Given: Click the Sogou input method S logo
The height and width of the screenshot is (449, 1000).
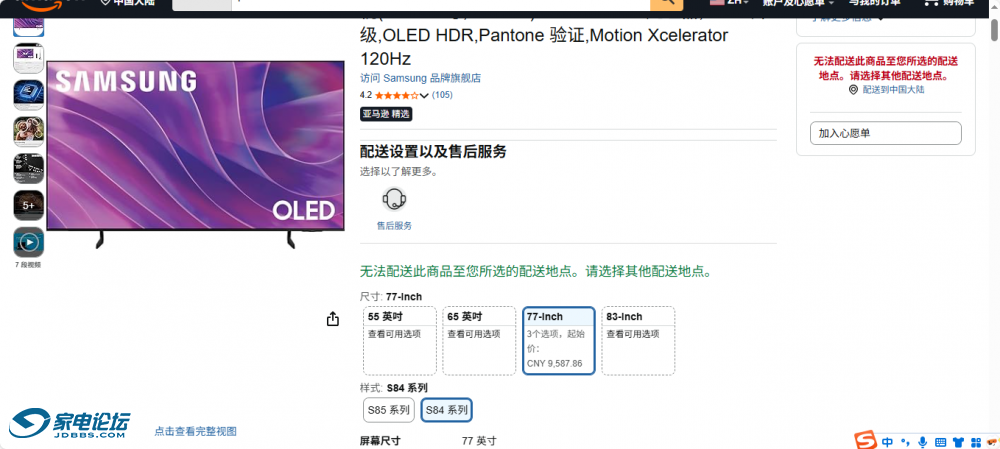Looking at the screenshot, I should coord(864,441).
